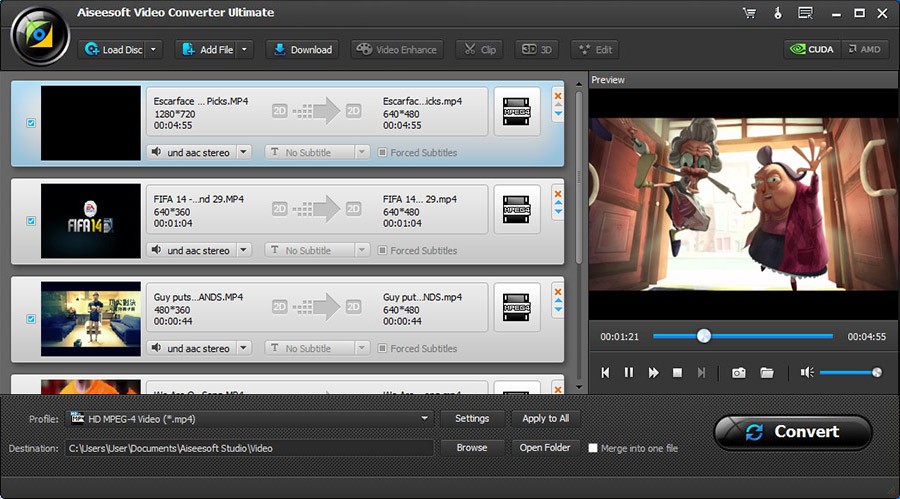Select the FIFA 14 video thumbnail
The width and height of the screenshot is (900, 499).
91,221
